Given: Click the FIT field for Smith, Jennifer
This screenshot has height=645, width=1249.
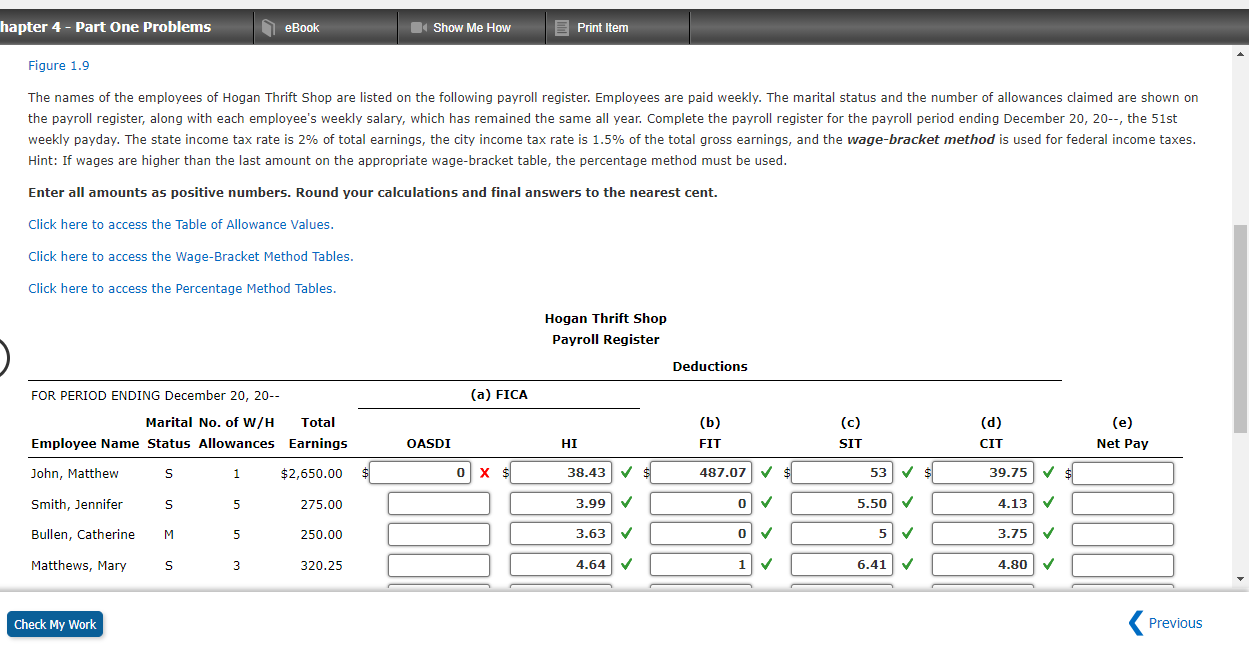Looking at the screenshot, I should point(702,504).
